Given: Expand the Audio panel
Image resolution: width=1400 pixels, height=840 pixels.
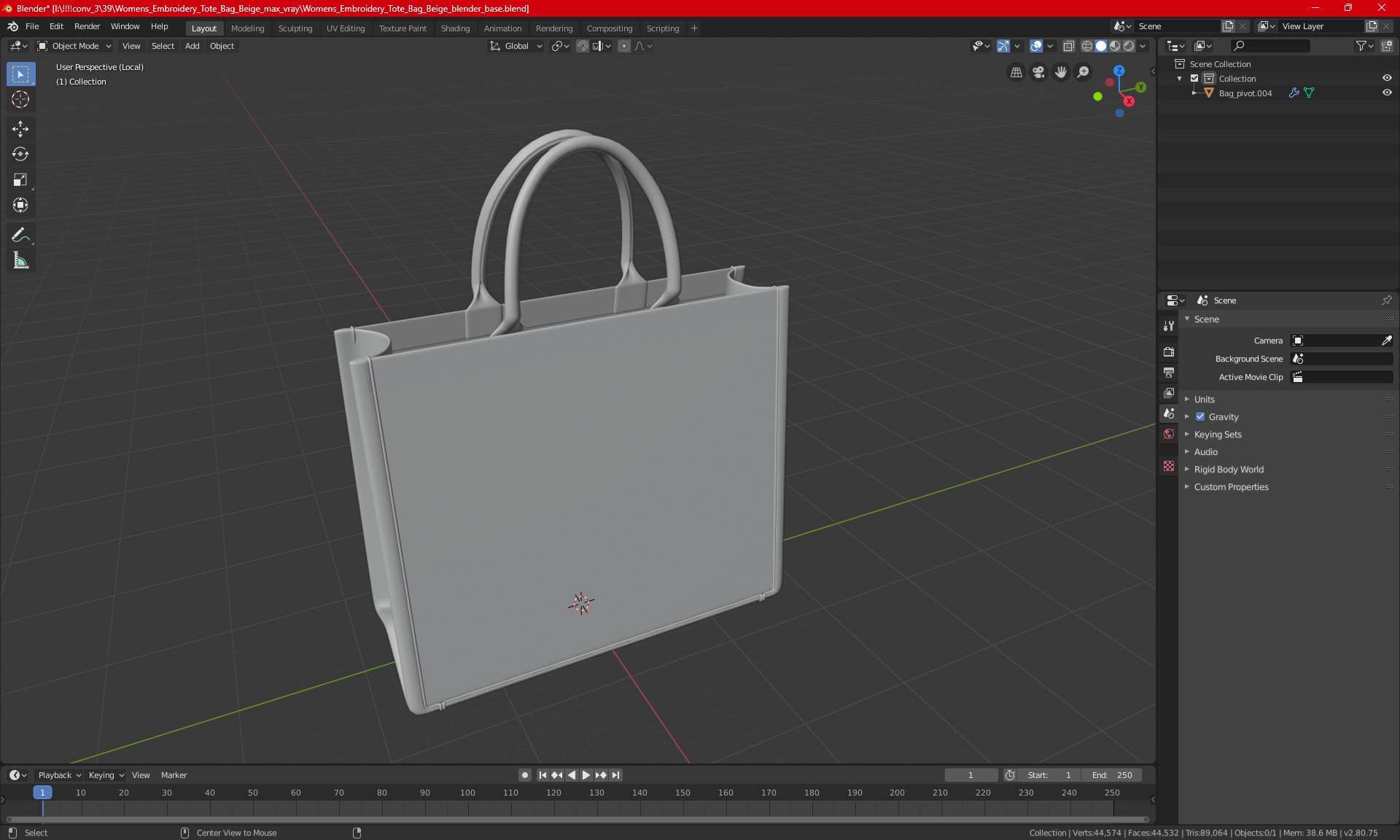Looking at the screenshot, I should (x=1205, y=451).
